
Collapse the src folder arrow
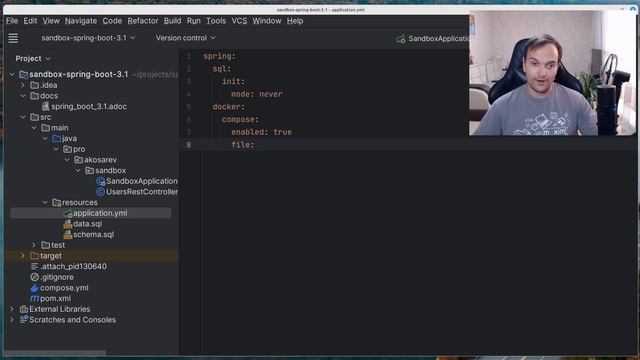click(x=23, y=117)
